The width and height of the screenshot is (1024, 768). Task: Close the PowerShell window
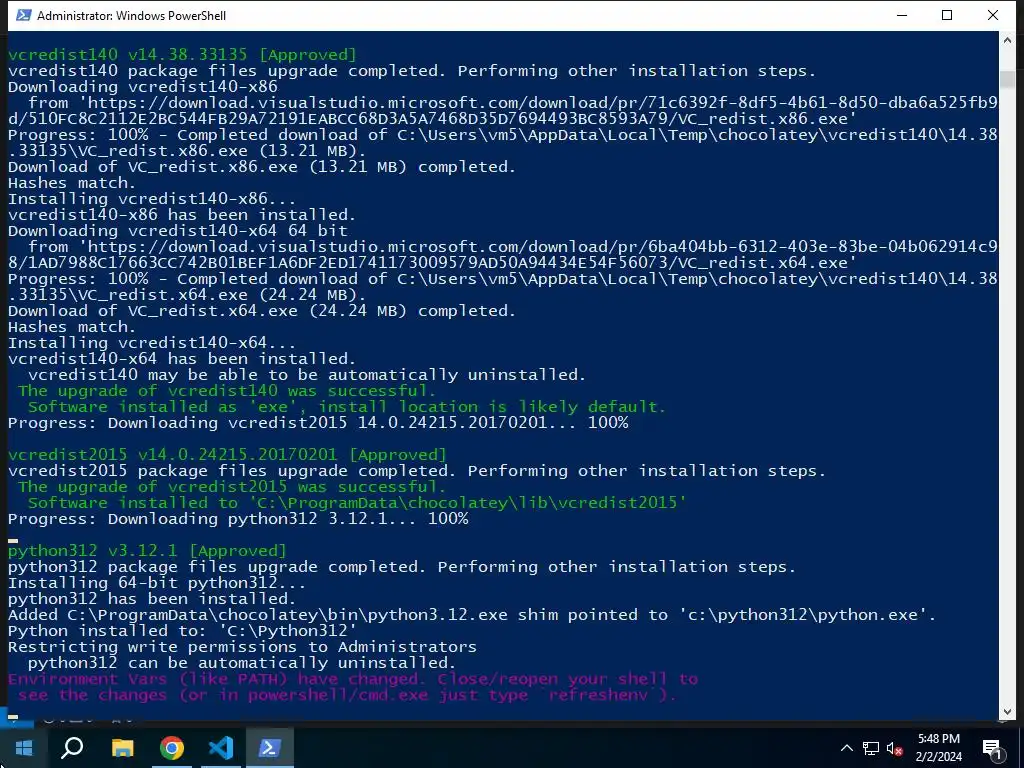[993, 15]
